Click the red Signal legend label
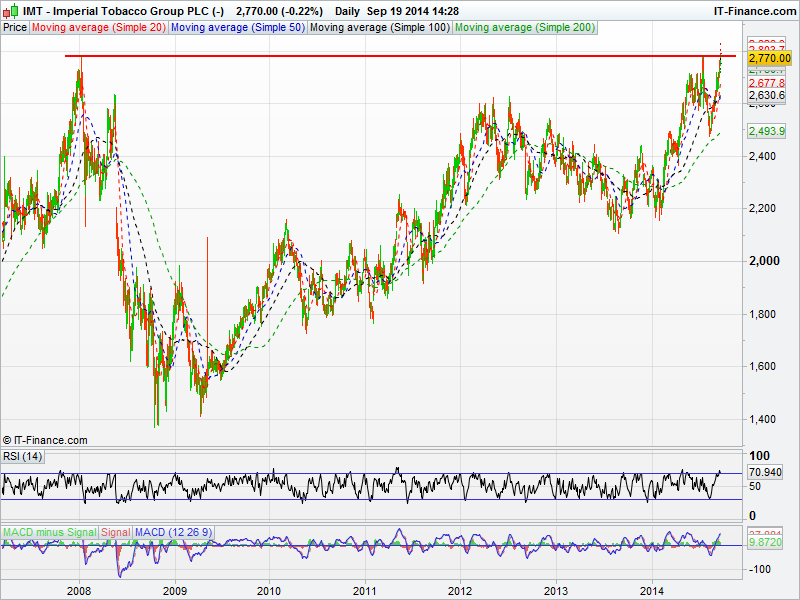 coord(115,531)
